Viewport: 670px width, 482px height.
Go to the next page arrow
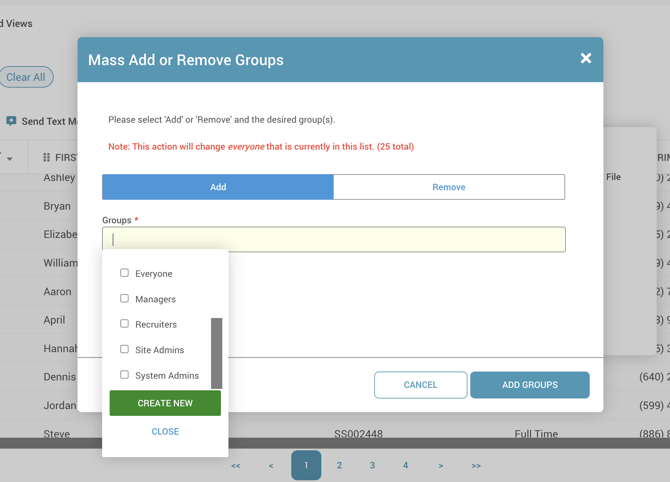pyautogui.click(x=441, y=466)
